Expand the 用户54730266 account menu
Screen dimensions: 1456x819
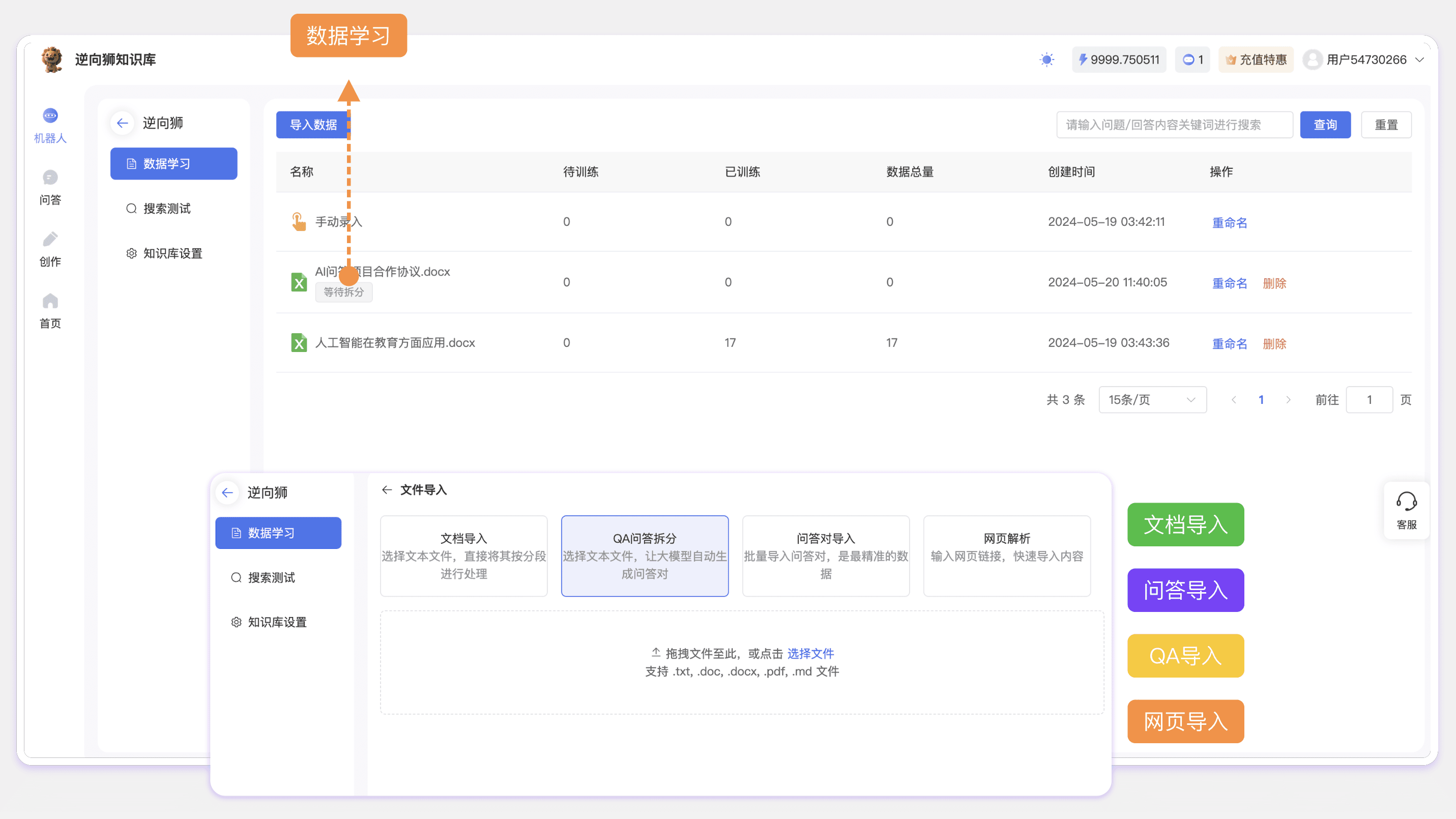1363,60
